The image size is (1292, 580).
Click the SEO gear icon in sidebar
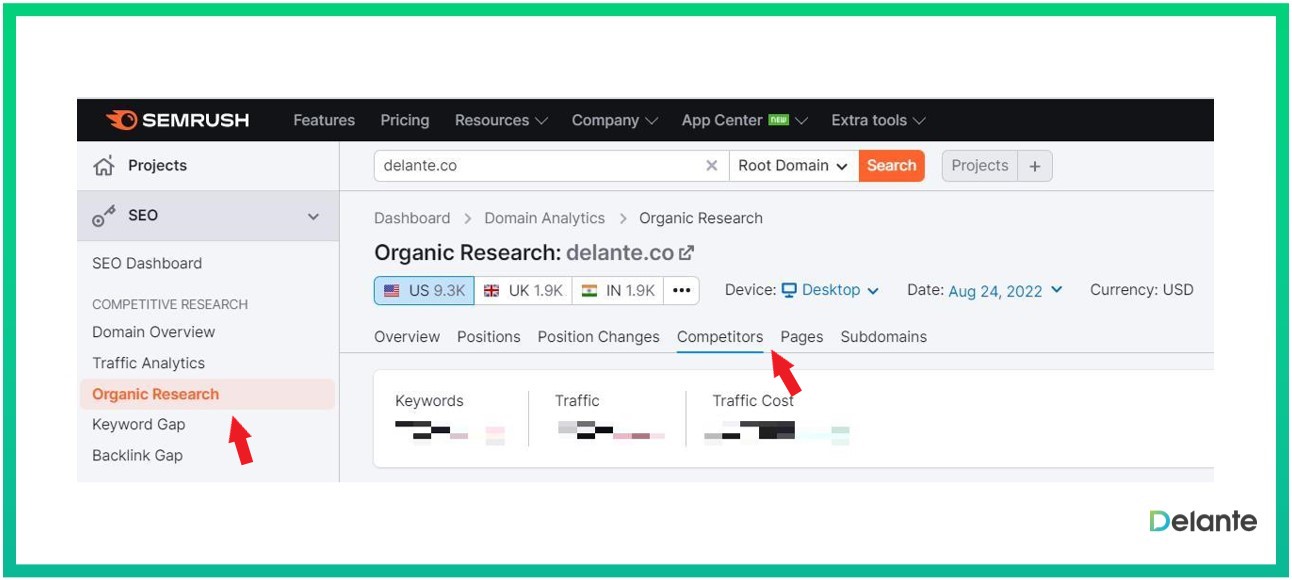click(x=104, y=216)
